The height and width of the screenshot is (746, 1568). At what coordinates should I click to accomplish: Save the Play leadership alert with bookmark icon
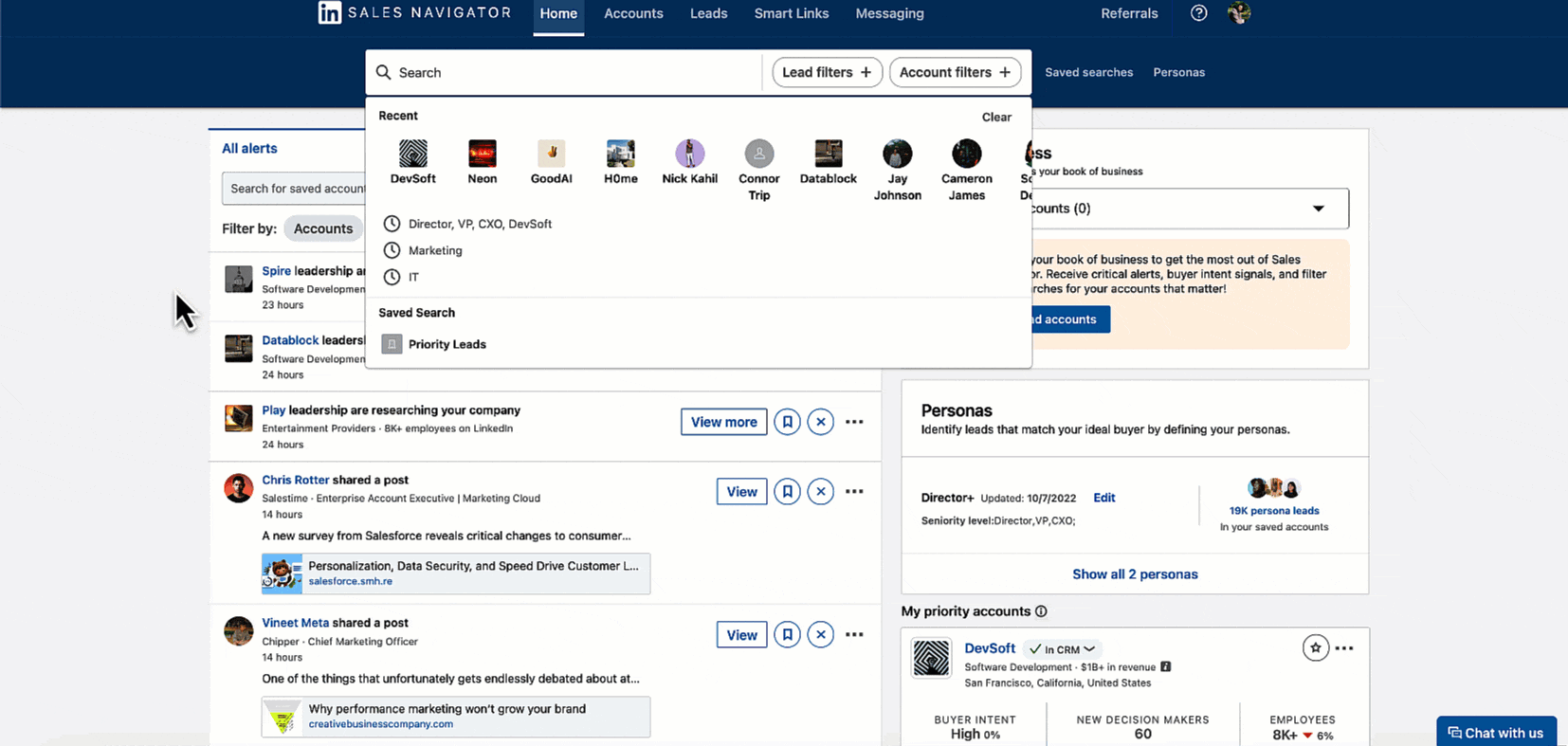[787, 422]
